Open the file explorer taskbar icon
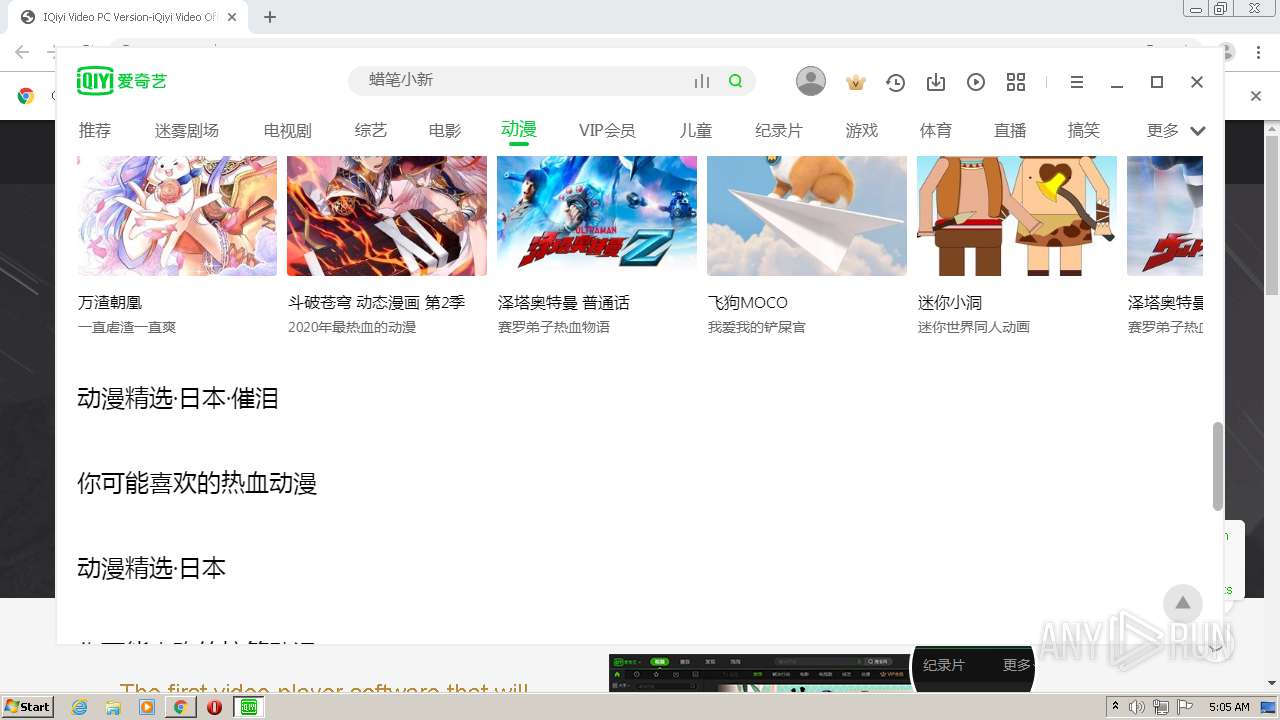The height and width of the screenshot is (720, 1280). click(113, 707)
